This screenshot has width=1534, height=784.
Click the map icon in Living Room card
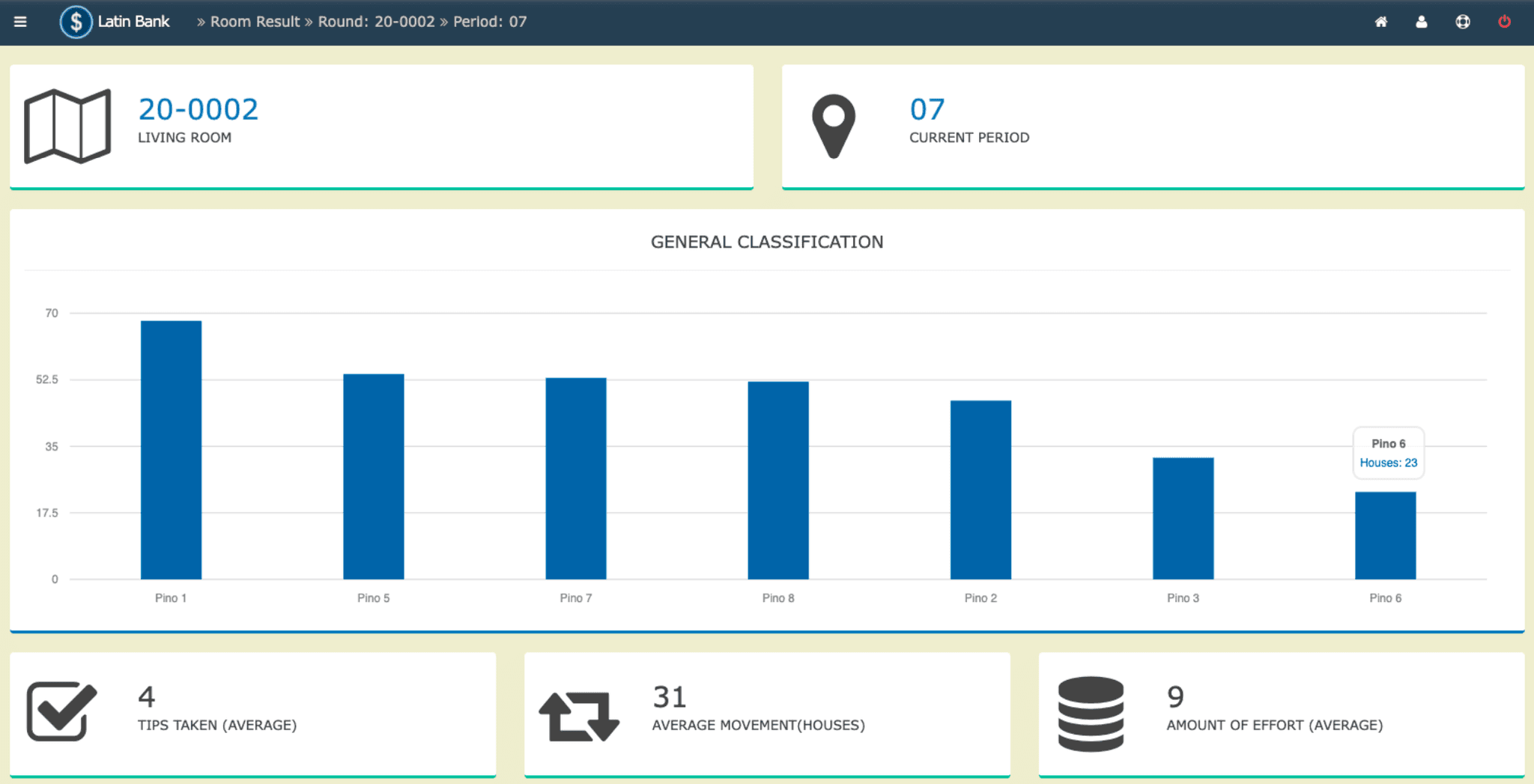click(x=67, y=126)
